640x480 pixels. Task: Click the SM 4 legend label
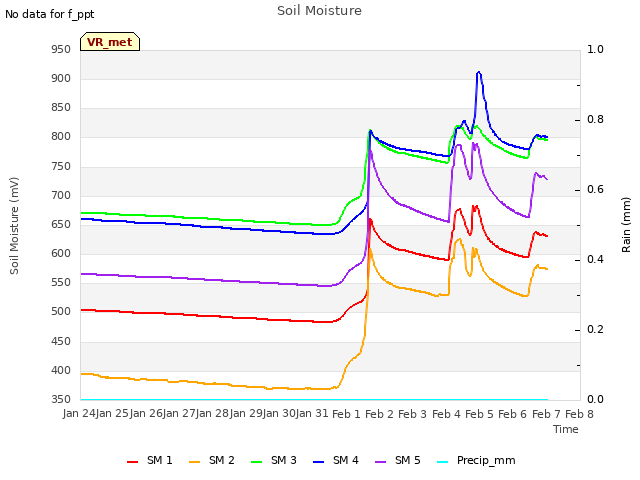tap(346, 460)
